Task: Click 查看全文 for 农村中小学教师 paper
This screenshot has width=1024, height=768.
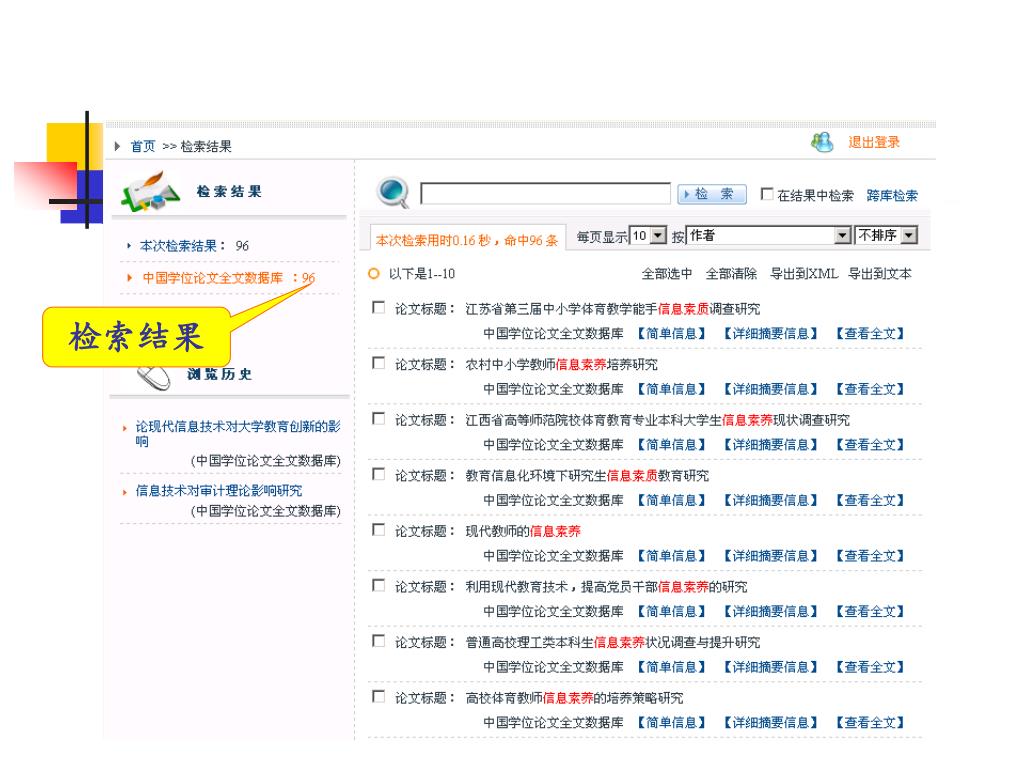Action: tap(871, 389)
